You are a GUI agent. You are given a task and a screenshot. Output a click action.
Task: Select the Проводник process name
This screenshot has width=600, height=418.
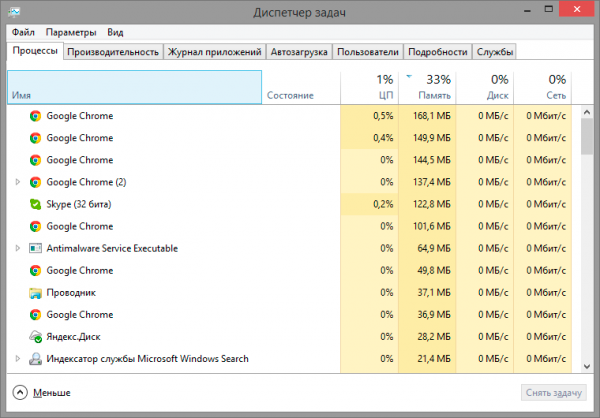pyautogui.click(x=71, y=293)
